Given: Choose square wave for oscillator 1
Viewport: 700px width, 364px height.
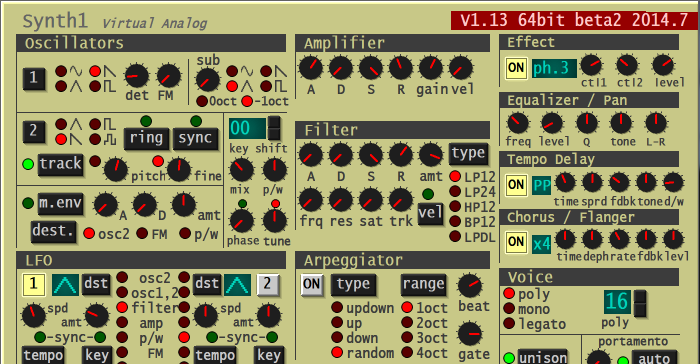Looking at the screenshot, I should 95,86.
